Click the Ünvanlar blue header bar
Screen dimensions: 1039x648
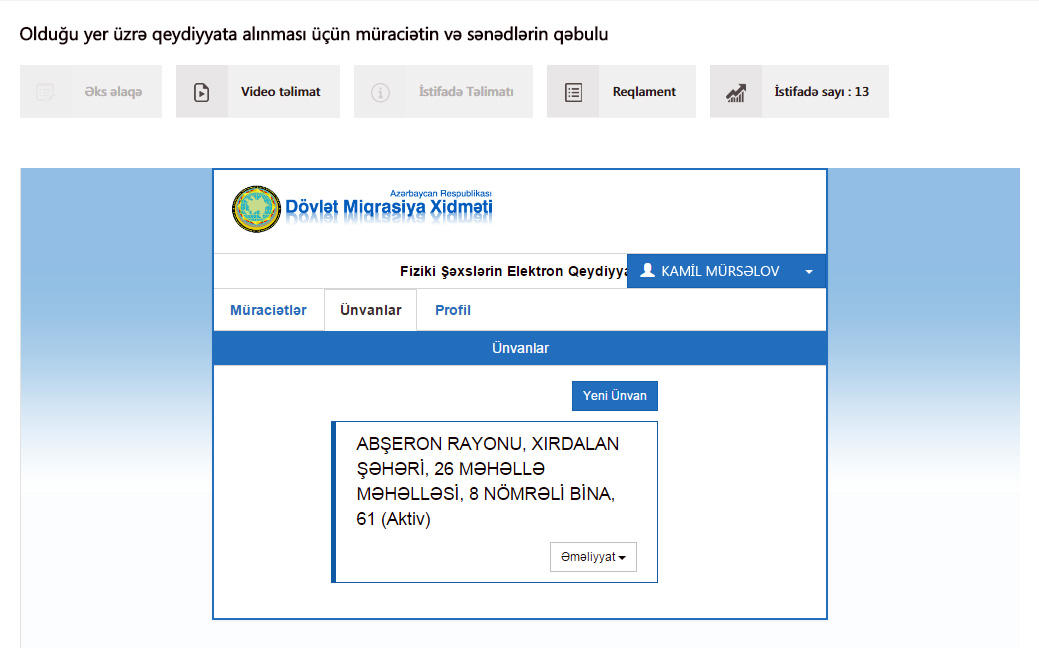pos(519,348)
